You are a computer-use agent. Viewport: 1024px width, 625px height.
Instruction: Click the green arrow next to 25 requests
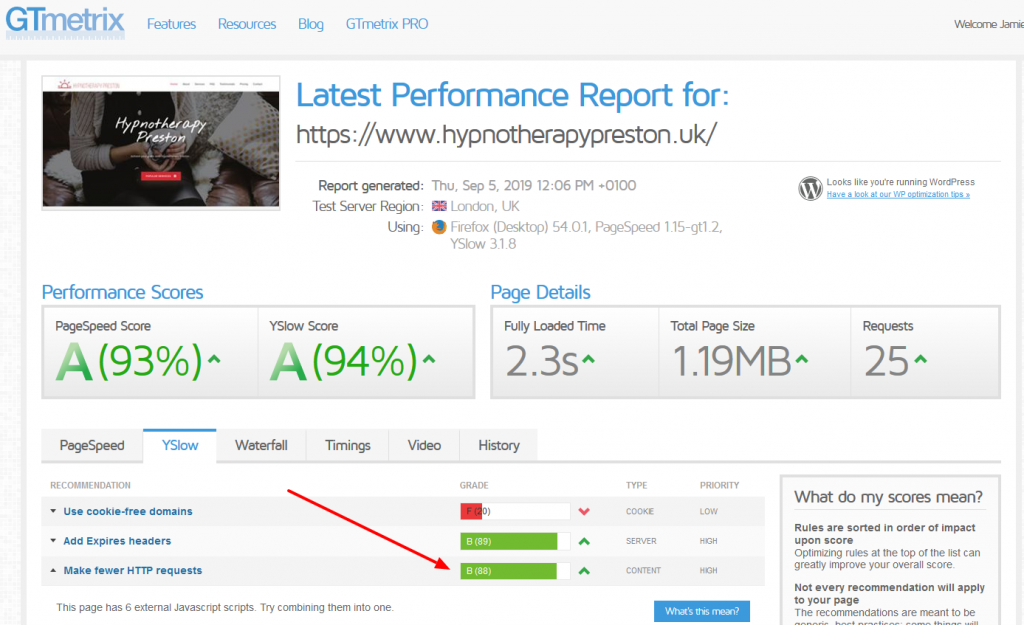[x=920, y=360]
